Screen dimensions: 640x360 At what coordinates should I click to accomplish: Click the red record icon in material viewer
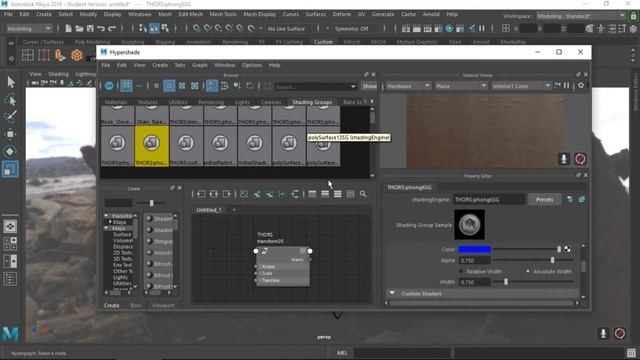[580, 159]
